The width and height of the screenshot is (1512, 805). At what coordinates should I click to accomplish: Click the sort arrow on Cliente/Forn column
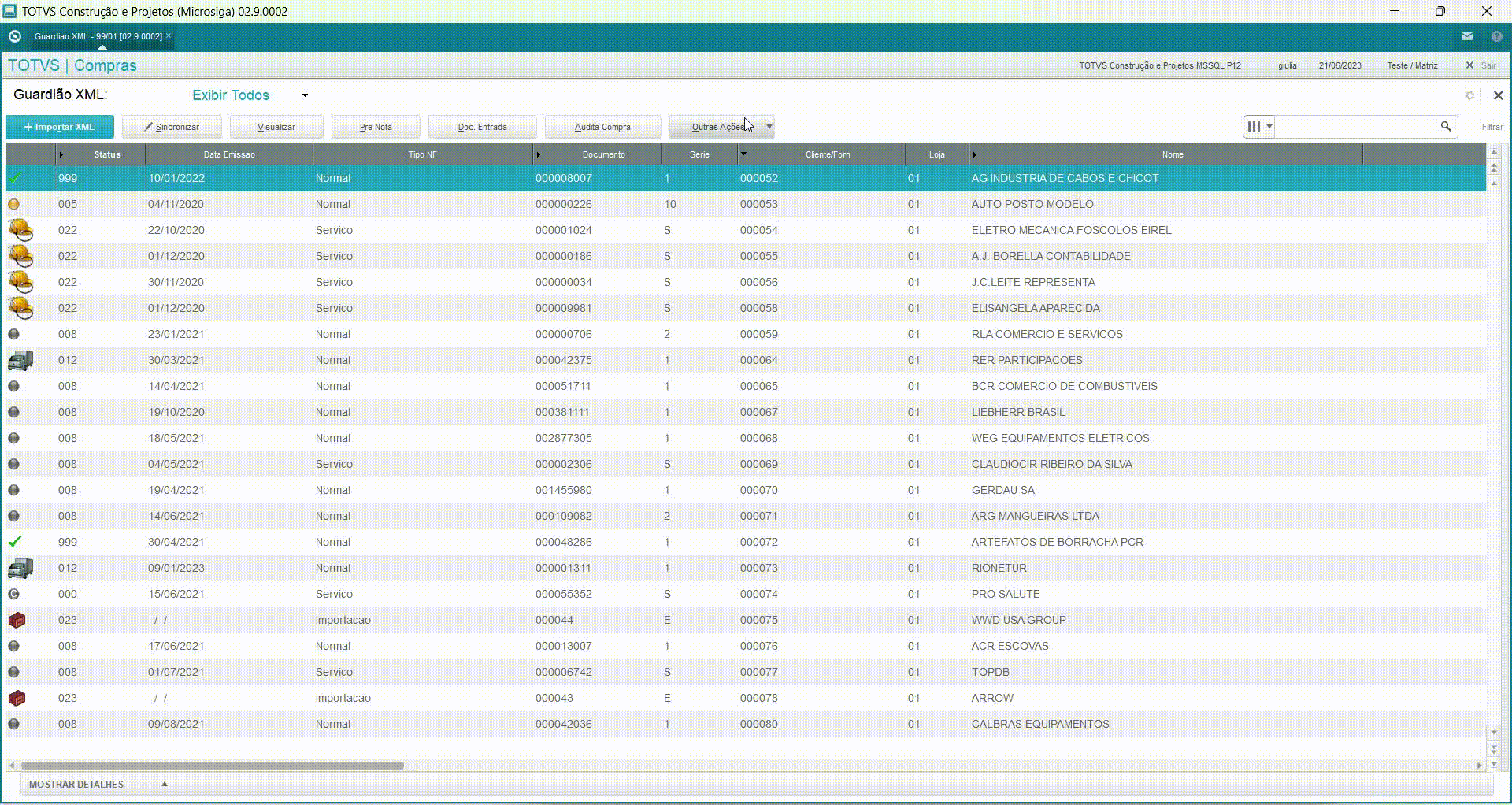(743, 154)
